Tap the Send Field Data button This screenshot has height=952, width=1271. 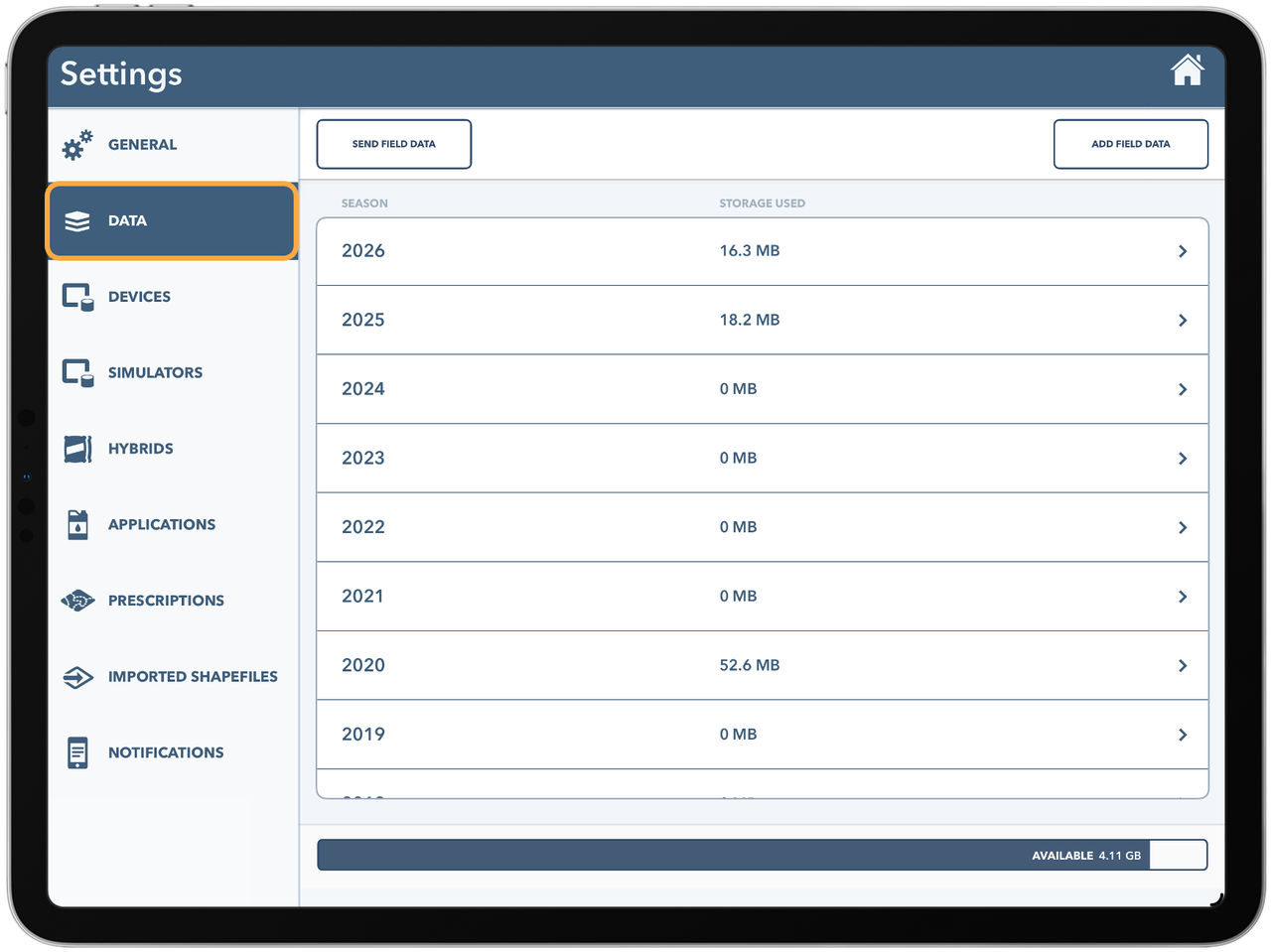(x=394, y=144)
